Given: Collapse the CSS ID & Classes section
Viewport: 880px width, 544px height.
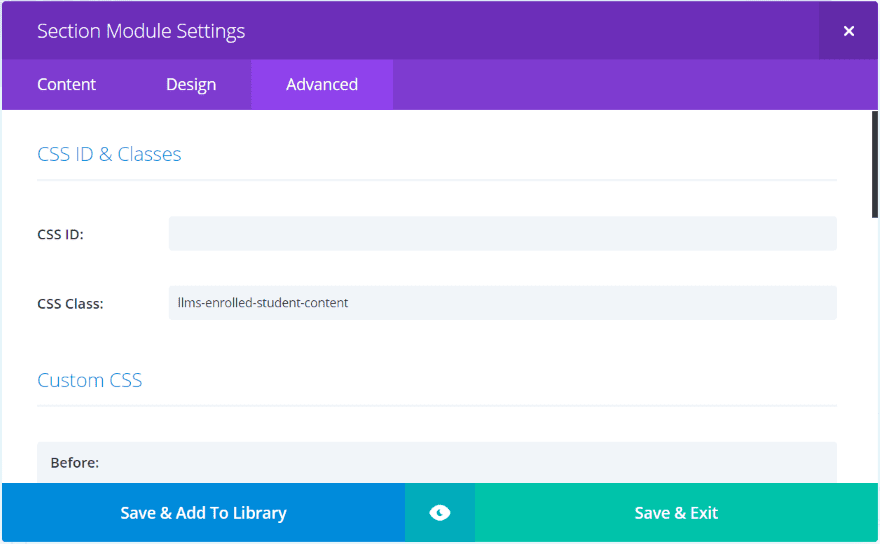Looking at the screenshot, I should (109, 154).
